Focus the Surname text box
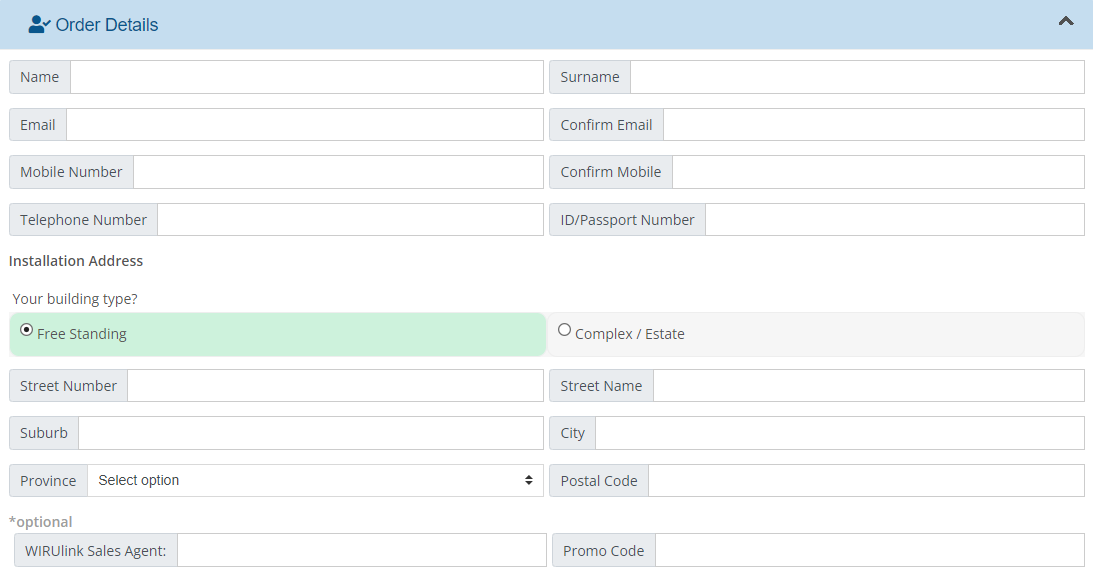Image resolution: width=1093 pixels, height=583 pixels. coord(856,77)
